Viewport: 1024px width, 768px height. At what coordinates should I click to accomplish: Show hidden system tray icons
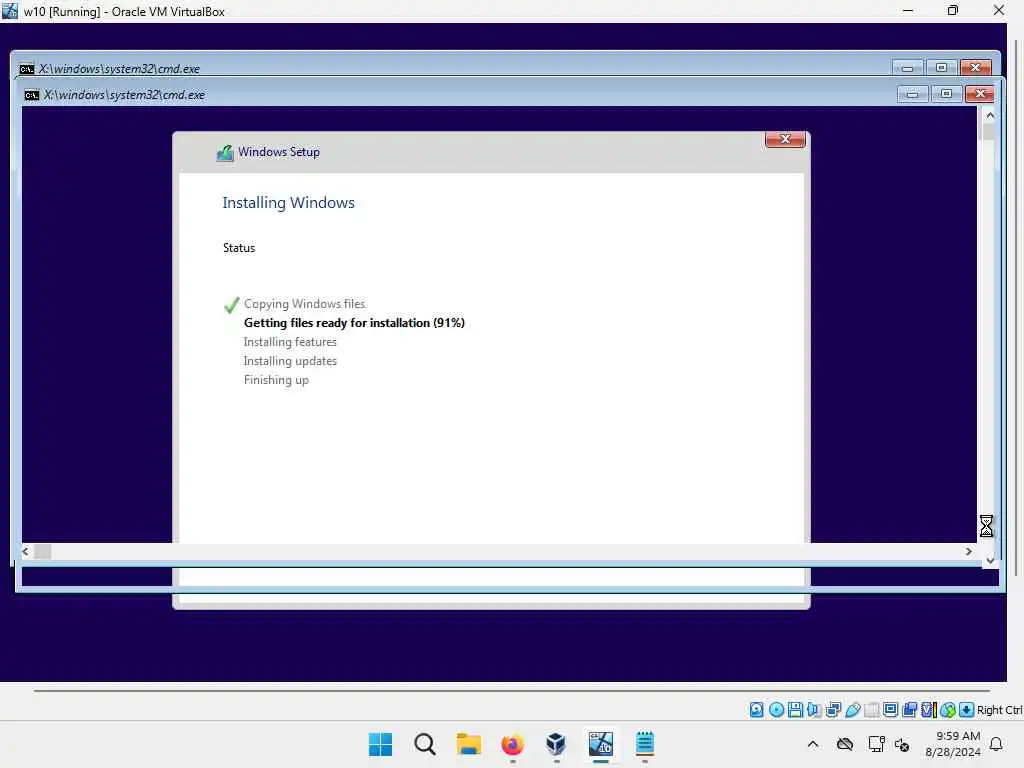coord(813,744)
